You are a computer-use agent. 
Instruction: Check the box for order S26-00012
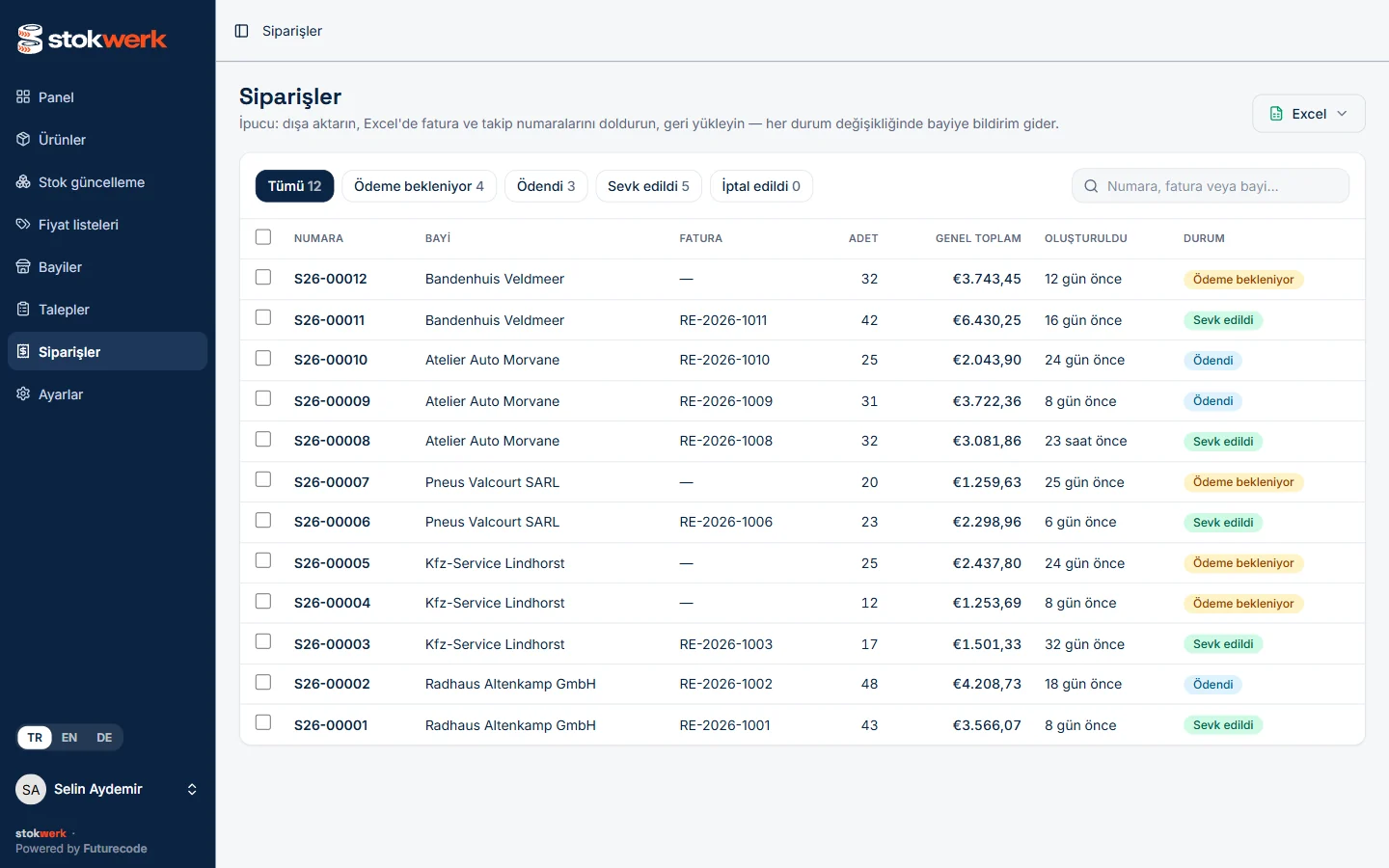coord(263,278)
